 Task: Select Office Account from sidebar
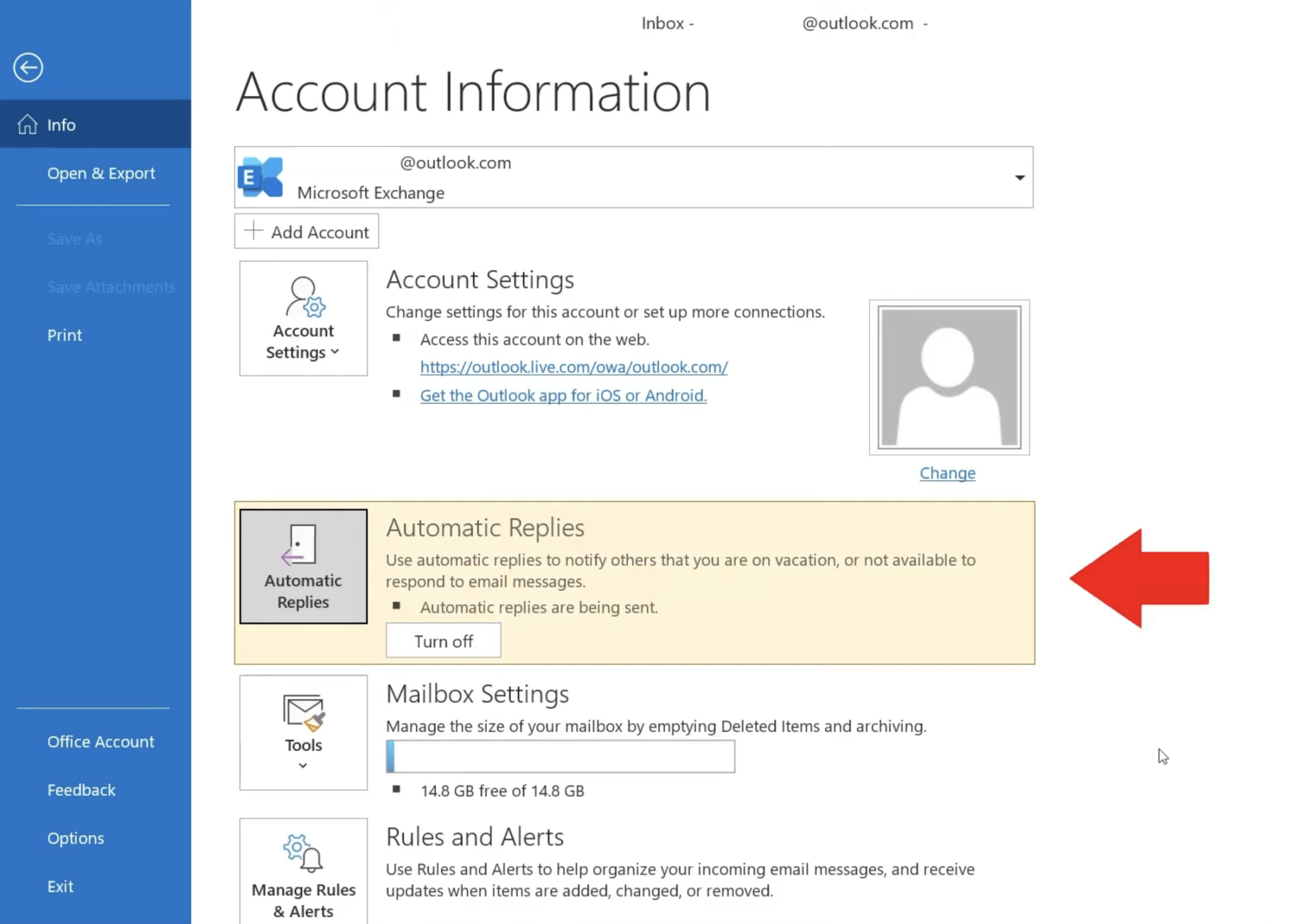100,741
